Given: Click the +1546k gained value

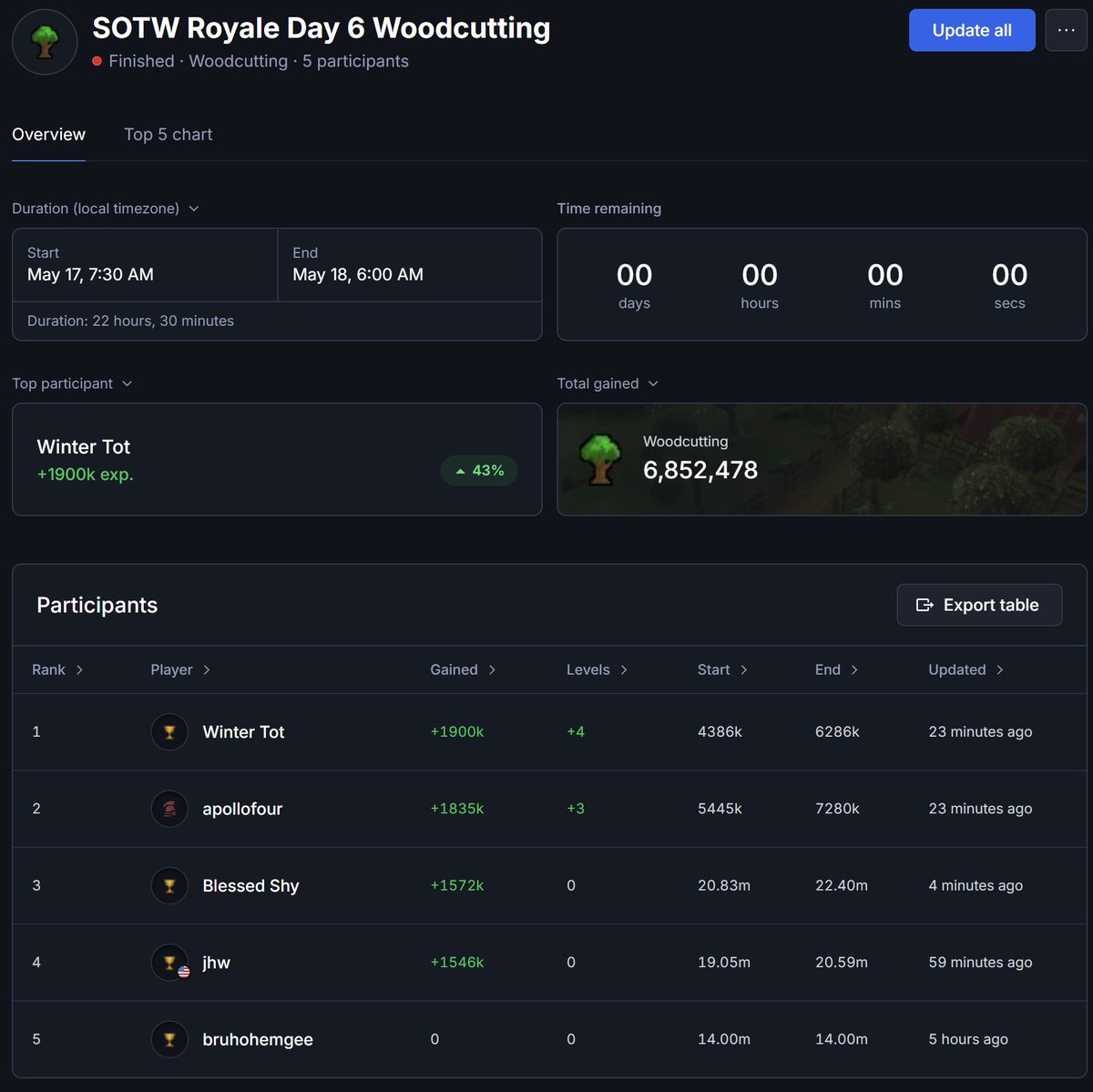Looking at the screenshot, I should (x=457, y=963).
